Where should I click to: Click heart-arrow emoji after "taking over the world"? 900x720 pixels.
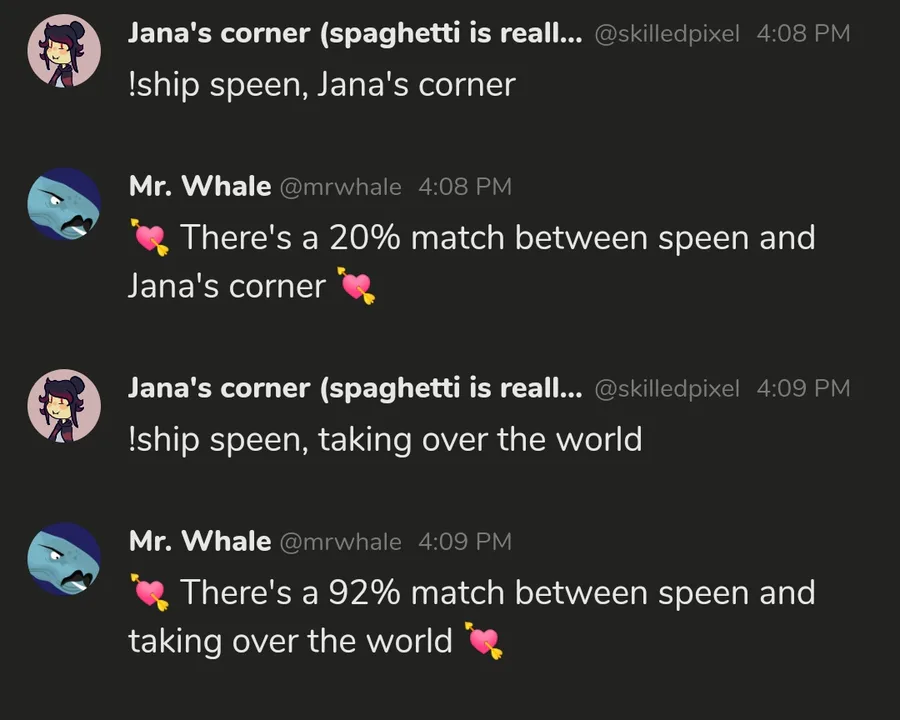pos(483,640)
